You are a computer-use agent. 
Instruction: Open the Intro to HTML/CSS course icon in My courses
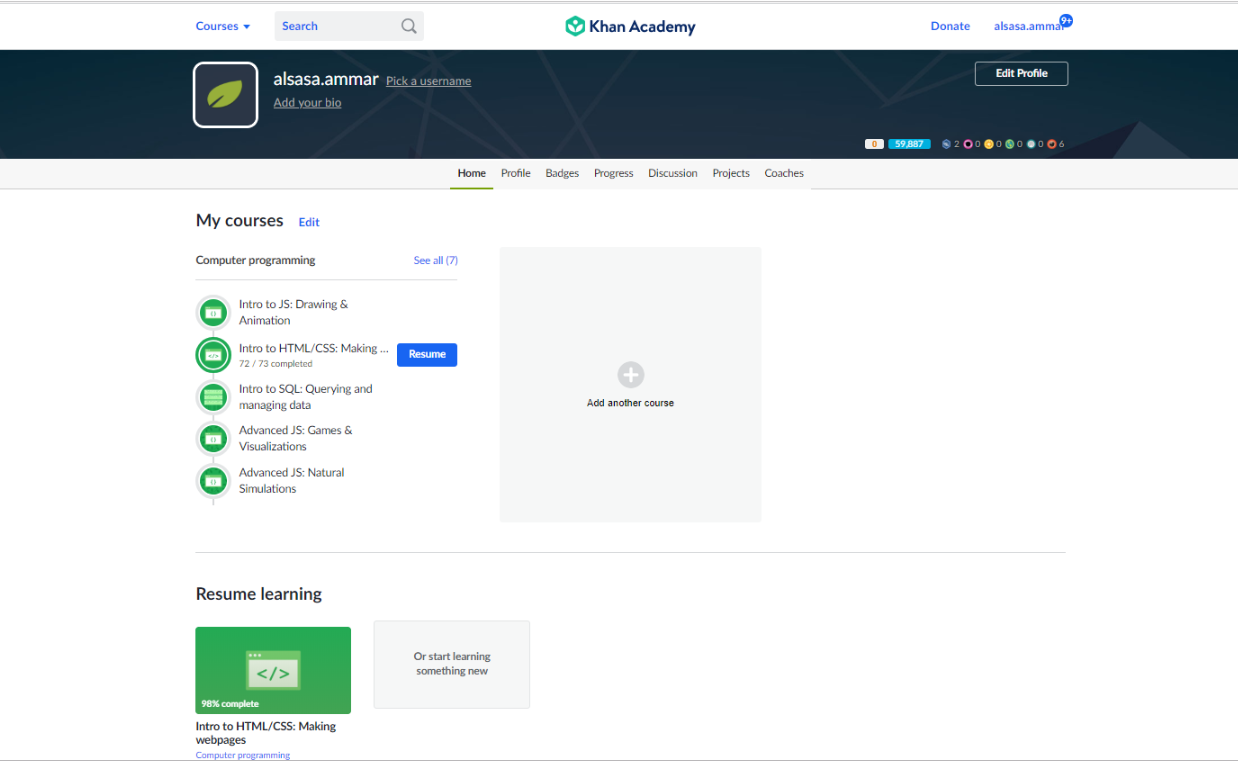(x=213, y=355)
